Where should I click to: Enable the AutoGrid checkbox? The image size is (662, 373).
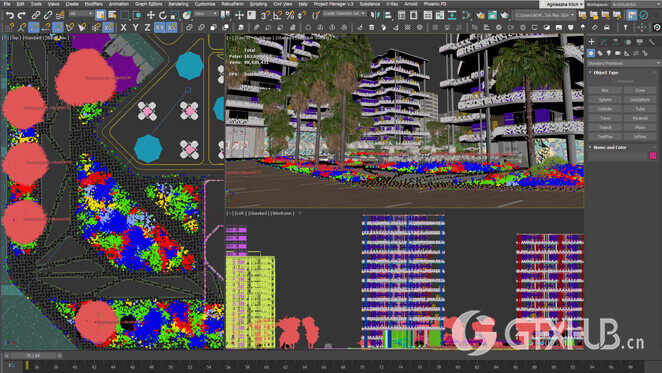click(x=614, y=81)
